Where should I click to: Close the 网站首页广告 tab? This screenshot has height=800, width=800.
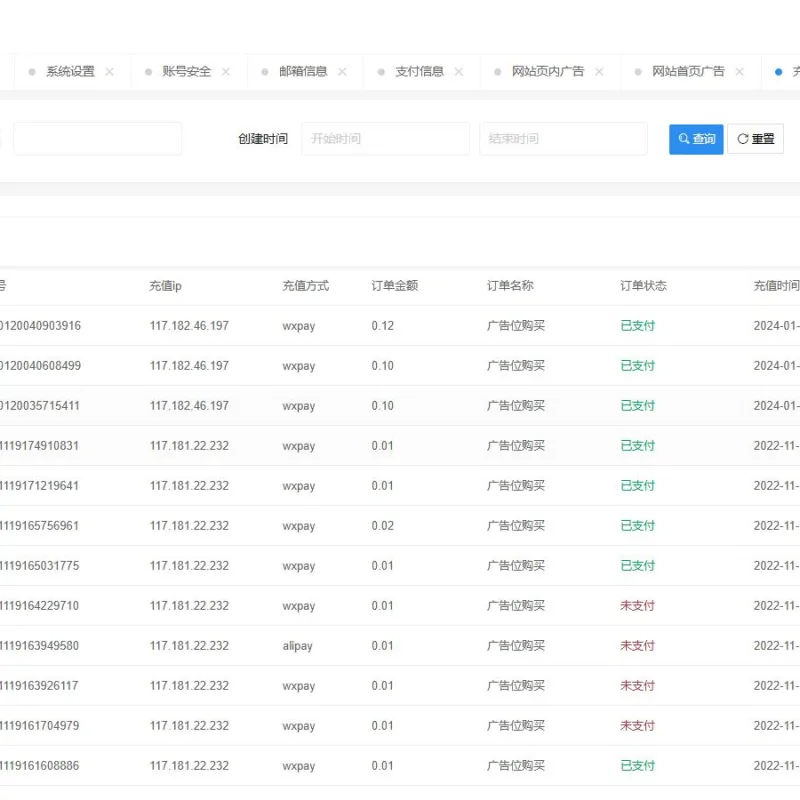(x=739, y=72)
